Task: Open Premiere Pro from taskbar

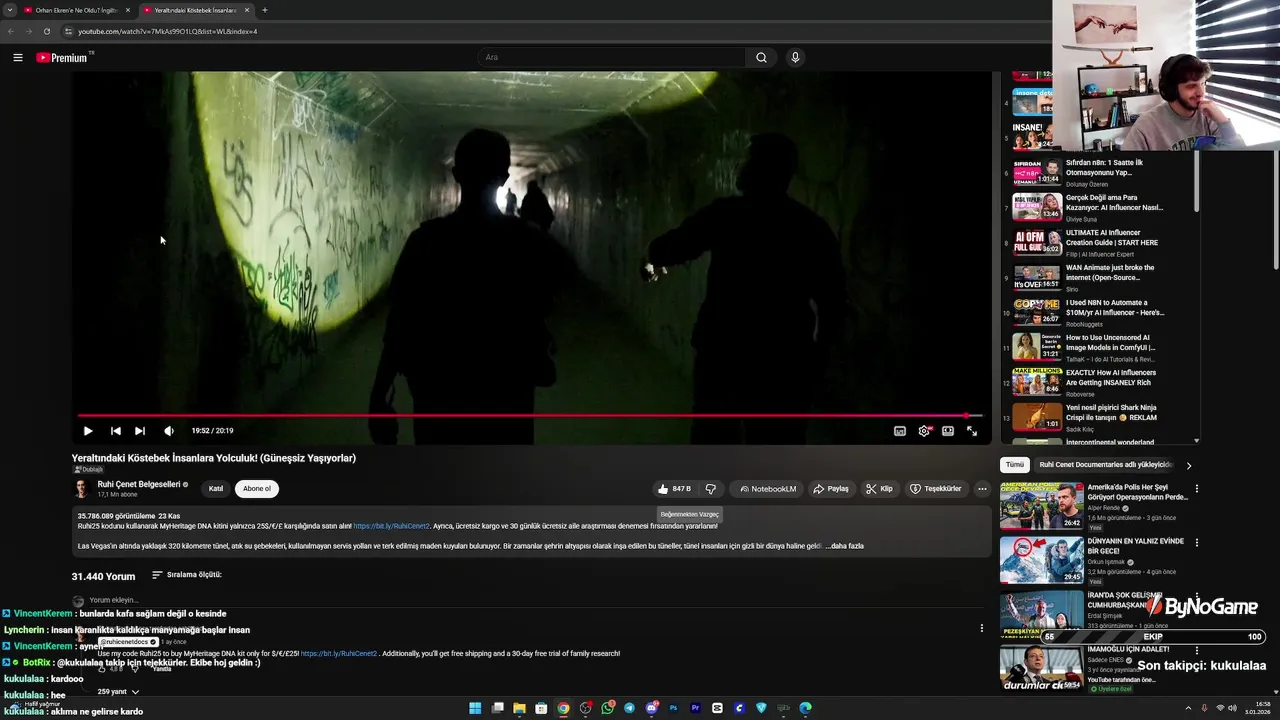Action: pyautogui.click(x=695, y=708)
